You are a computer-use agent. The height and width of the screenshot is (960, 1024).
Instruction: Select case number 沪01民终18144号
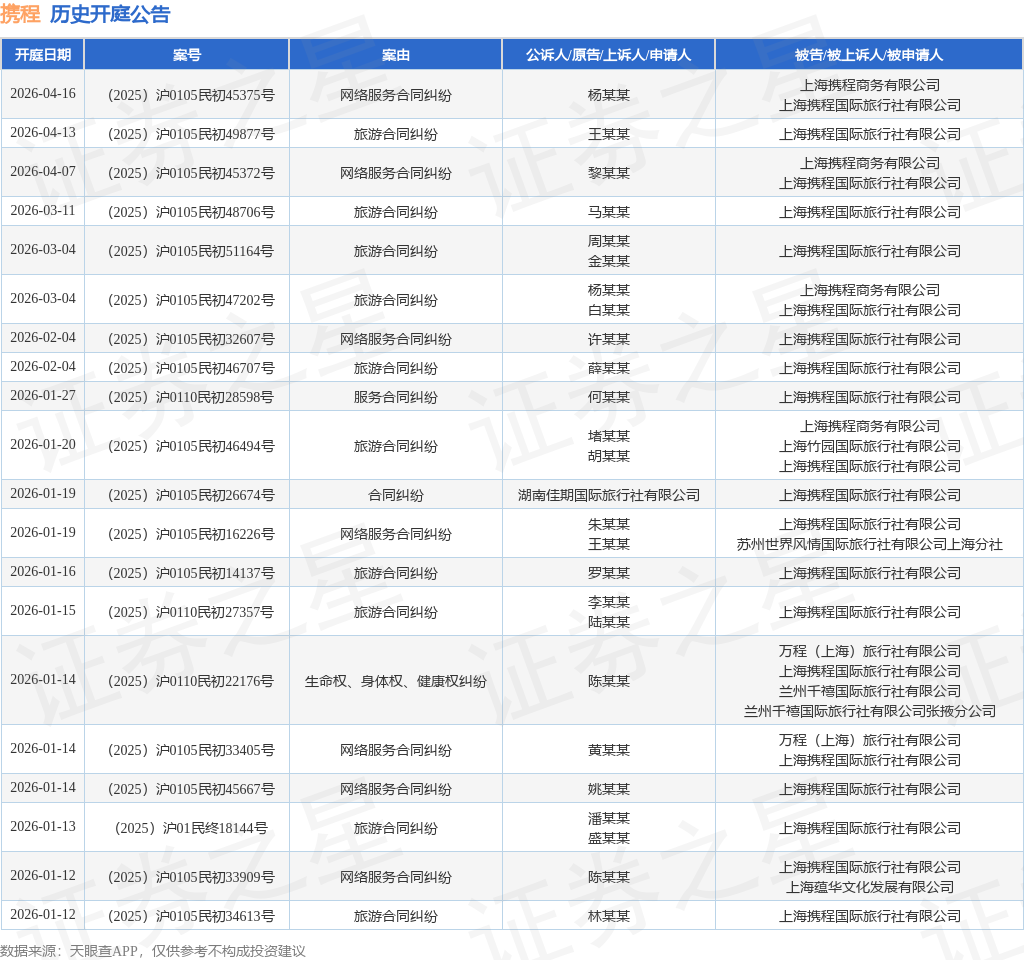click(191, 828)
